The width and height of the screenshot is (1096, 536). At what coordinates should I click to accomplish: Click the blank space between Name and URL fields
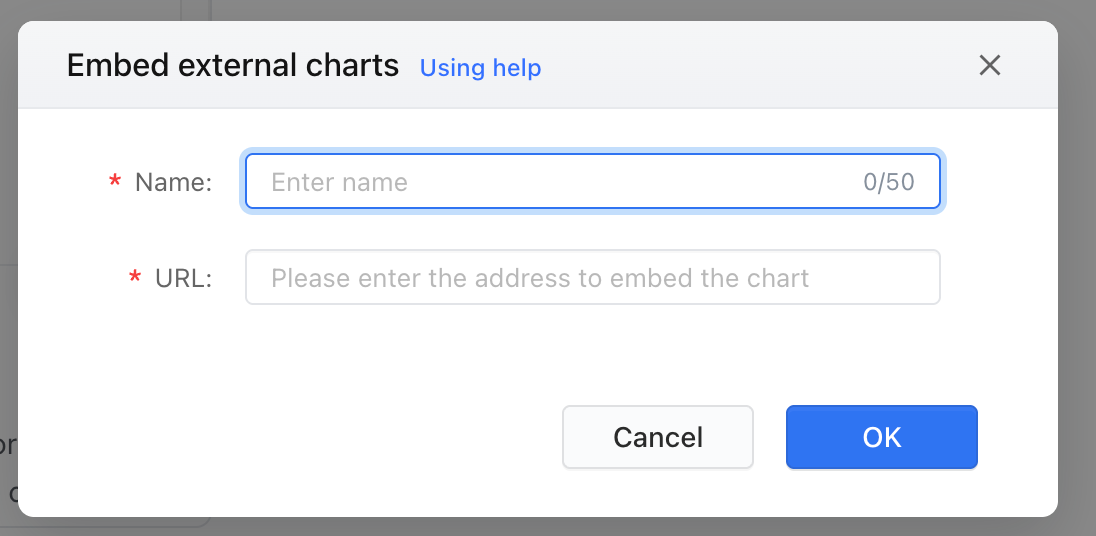coord(593,229)
